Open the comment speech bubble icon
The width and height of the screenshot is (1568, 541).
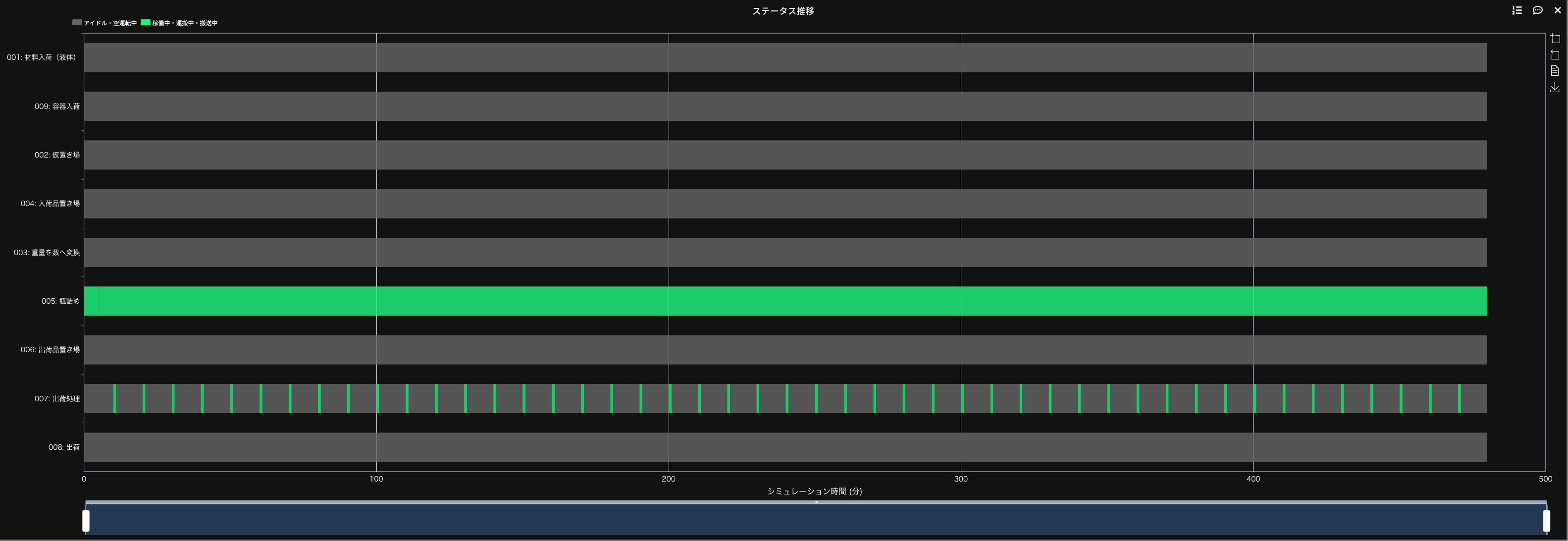[x=1538, y=10]
